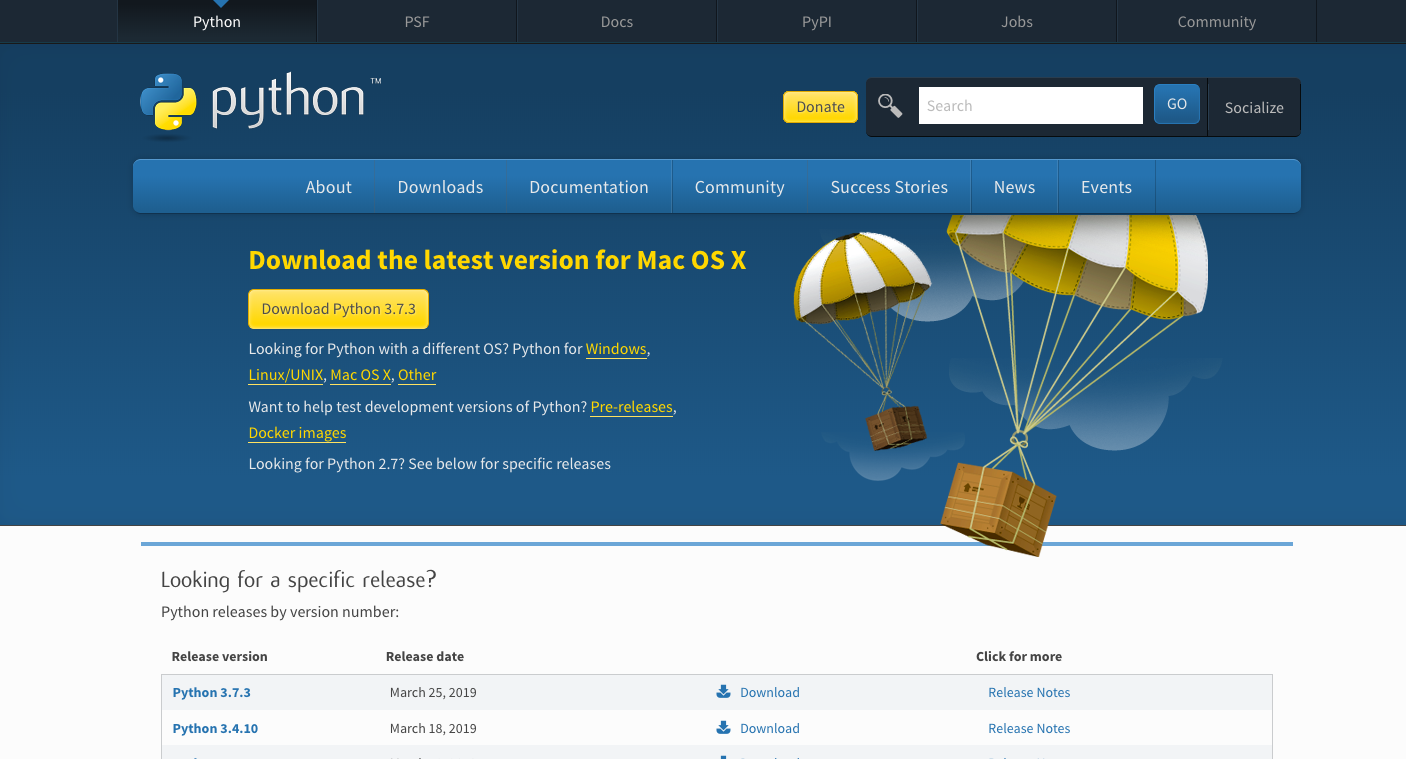Click the 'Looking for a specific release?' heading
This screenshot has height=759, width=1406.
(299, 580)
